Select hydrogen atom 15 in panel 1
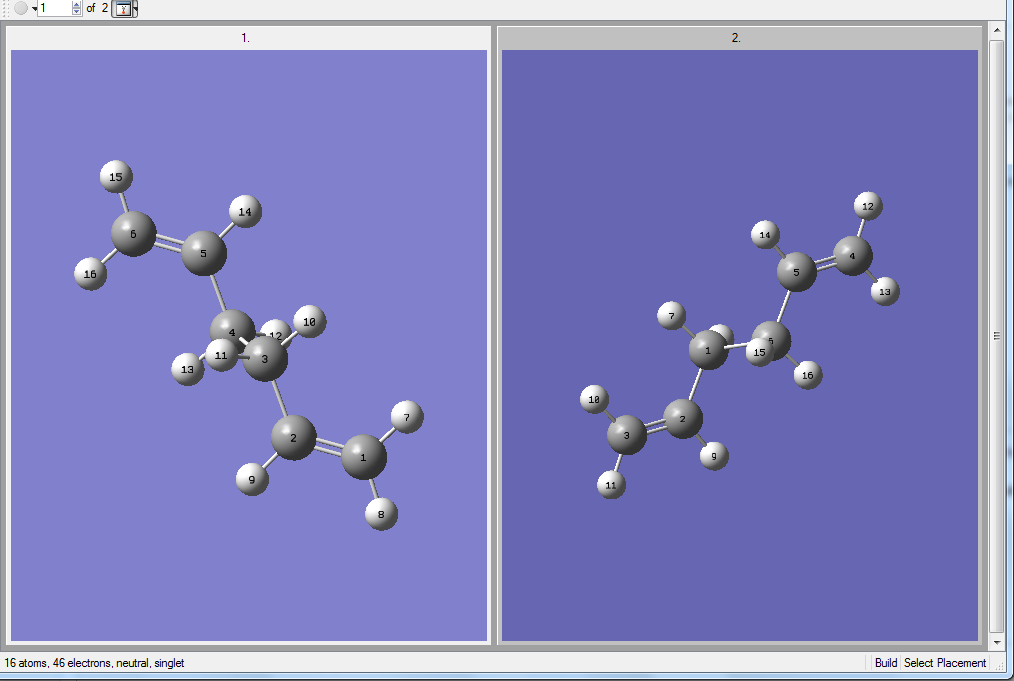This screenshot has height=681, width=1014. click(x=116, y=177)
